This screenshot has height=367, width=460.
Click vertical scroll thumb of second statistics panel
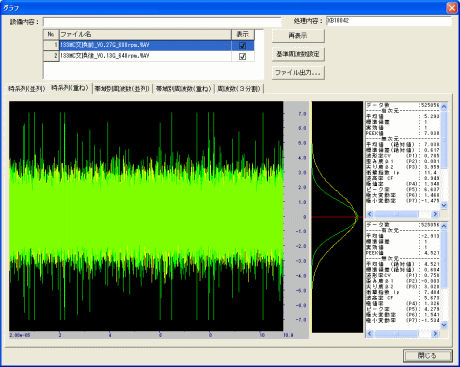click(x=444, y=259)
